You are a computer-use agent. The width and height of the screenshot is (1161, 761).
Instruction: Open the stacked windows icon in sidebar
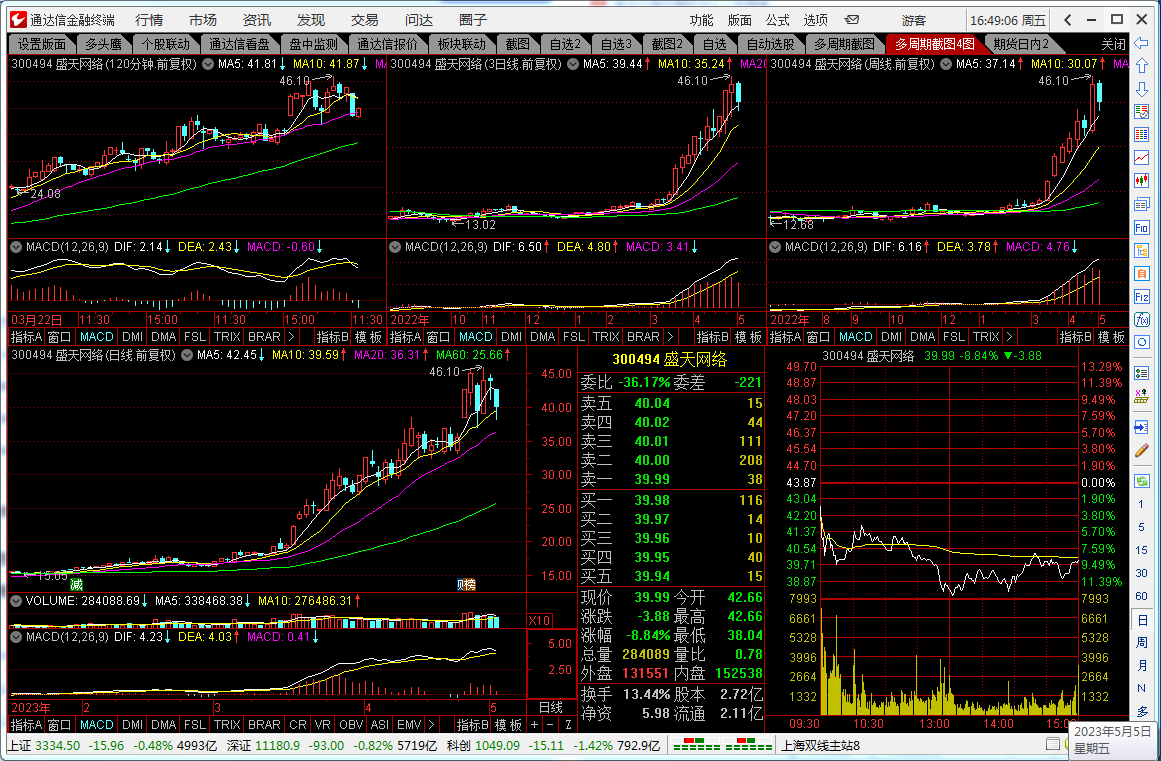1142,204
